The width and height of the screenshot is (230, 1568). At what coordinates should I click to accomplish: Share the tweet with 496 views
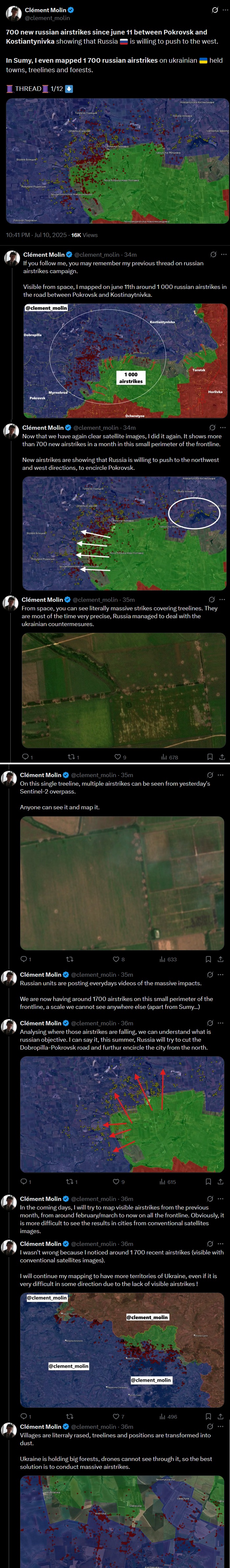pyautogui.click(x=220, y=1416)
